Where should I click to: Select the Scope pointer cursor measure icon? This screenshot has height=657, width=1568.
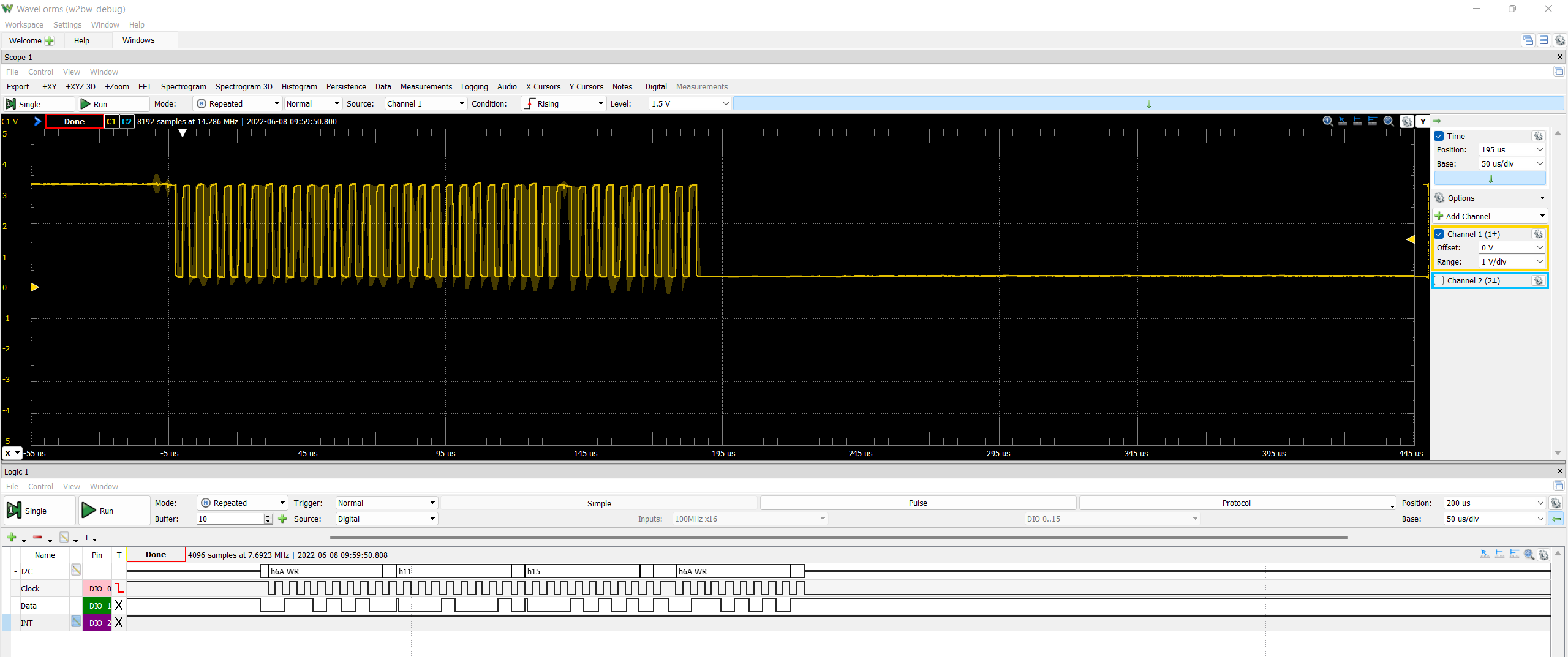(1343, 121)
